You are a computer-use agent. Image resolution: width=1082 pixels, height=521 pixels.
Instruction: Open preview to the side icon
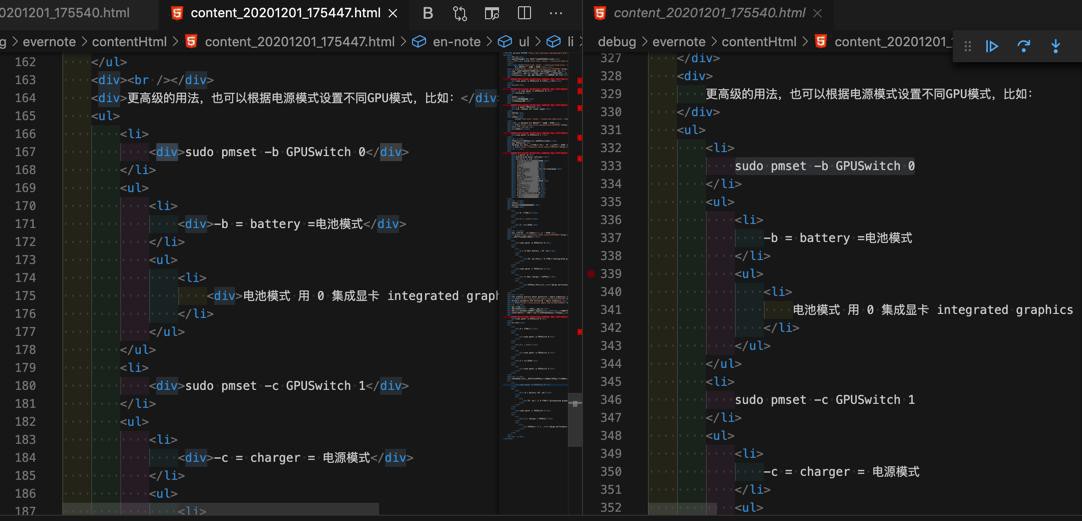(x=491, y=13)
